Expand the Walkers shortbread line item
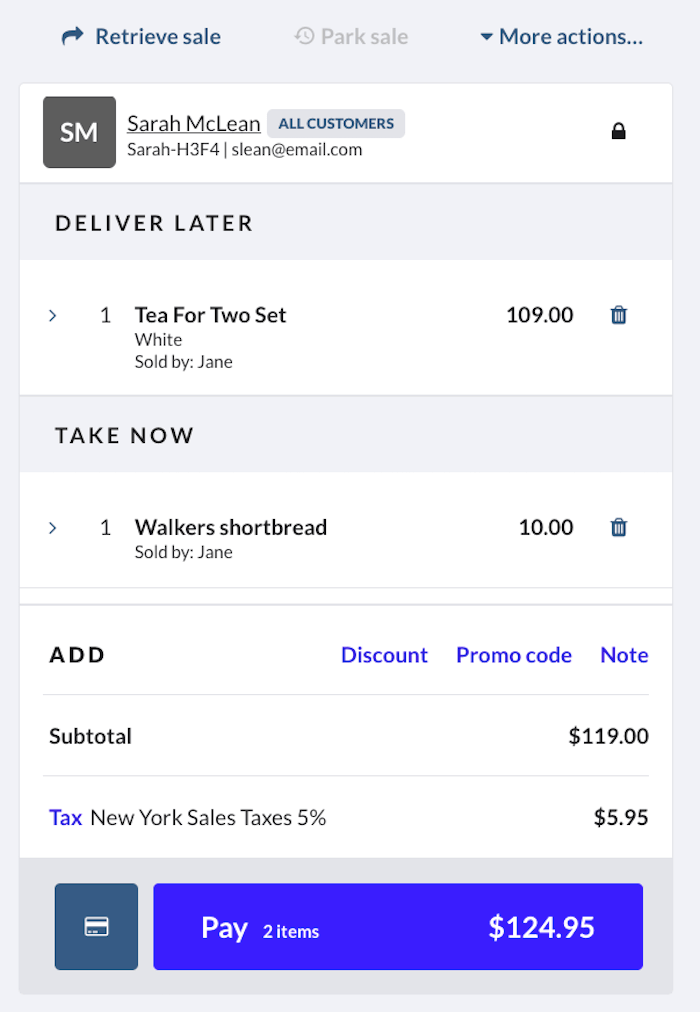 53,527
